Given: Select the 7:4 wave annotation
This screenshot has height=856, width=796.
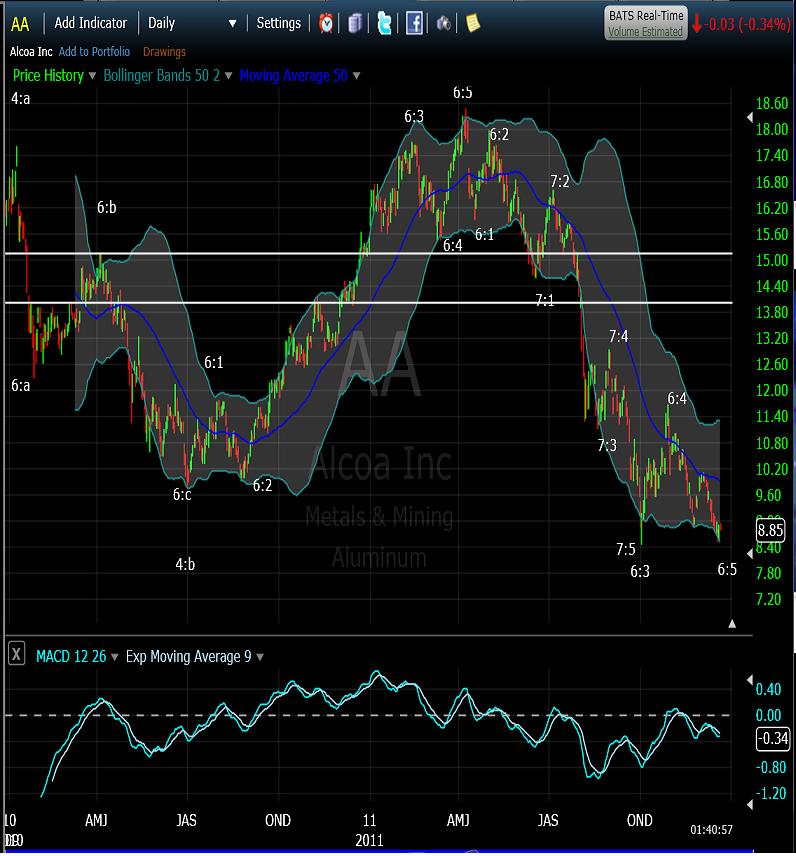Looking at the screenshot, I should 619,336.
